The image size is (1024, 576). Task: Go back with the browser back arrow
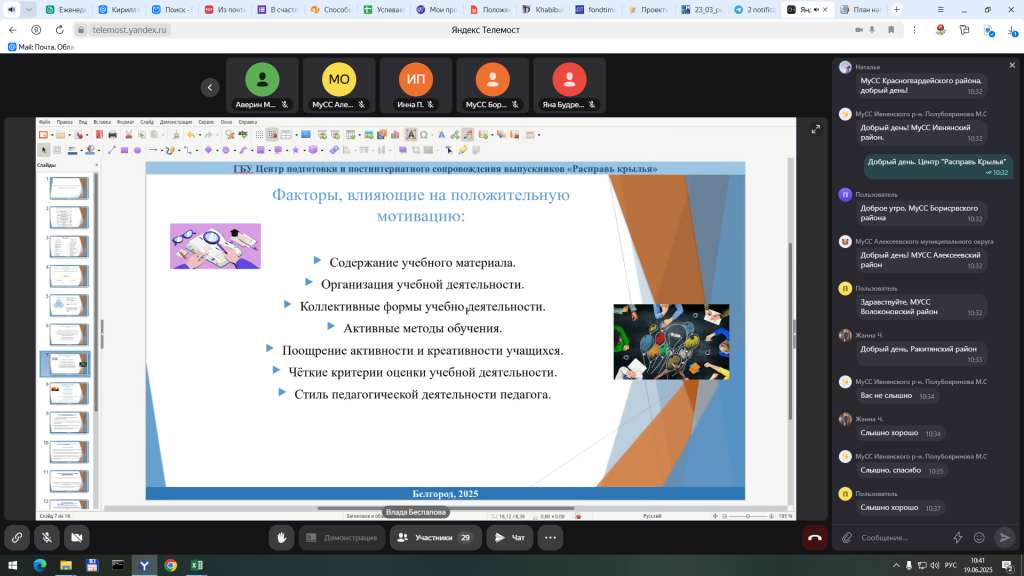(12, 30)
